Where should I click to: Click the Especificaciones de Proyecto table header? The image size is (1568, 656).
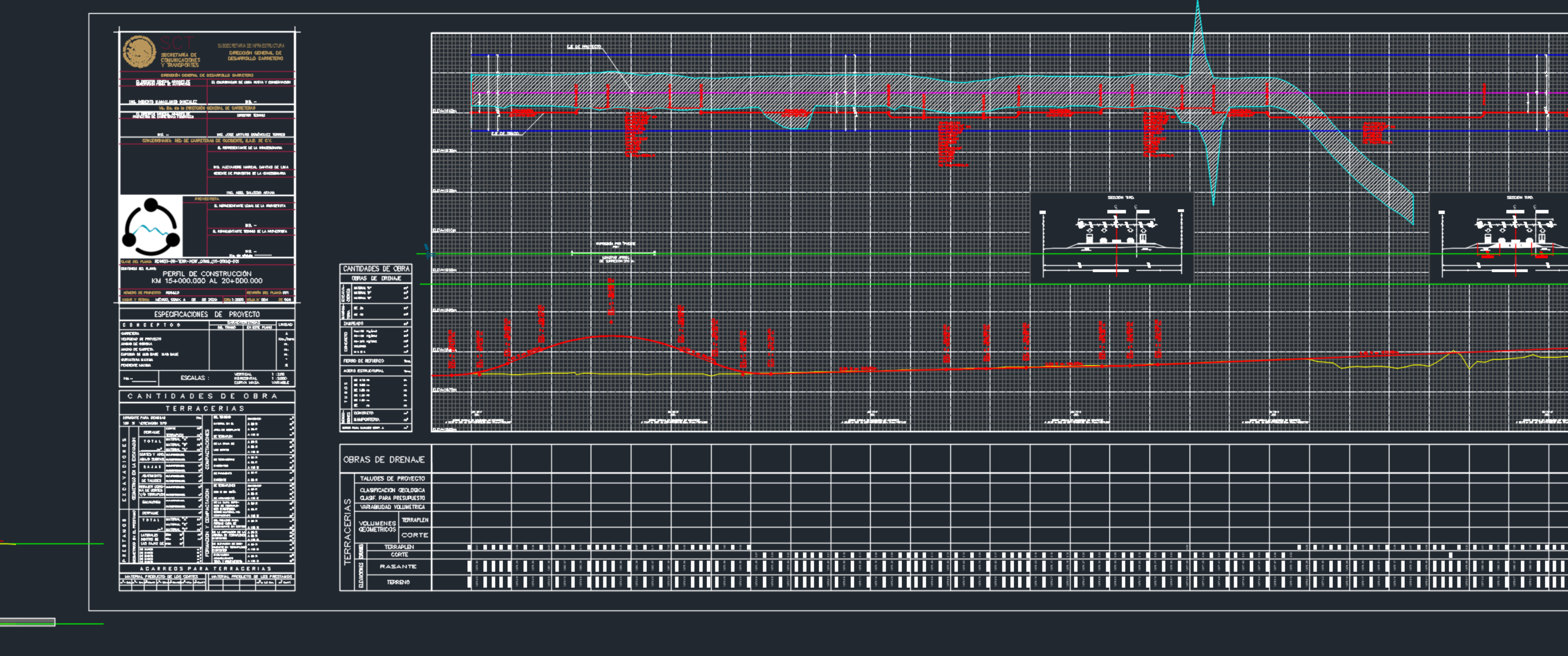(x=206, y=314)
